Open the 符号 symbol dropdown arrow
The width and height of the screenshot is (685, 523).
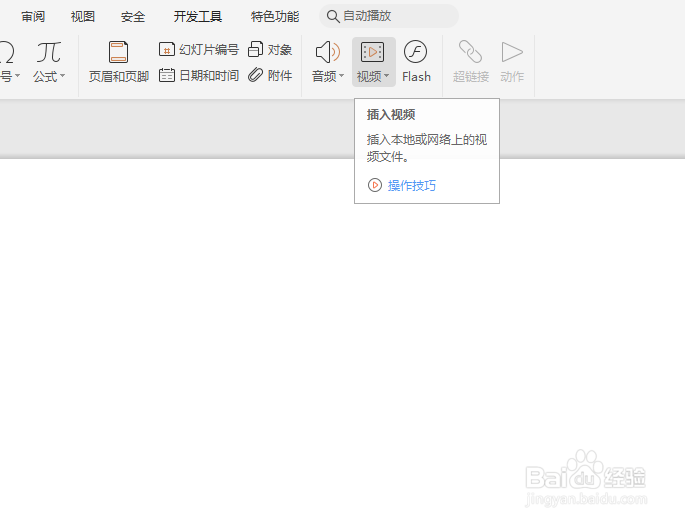click(17, 76)
